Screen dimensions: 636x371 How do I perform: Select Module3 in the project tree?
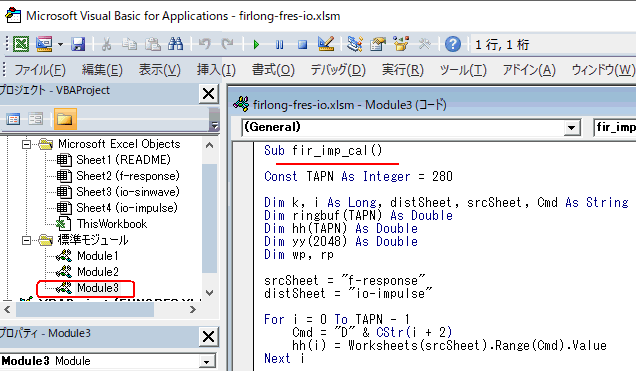click(98, 288)
